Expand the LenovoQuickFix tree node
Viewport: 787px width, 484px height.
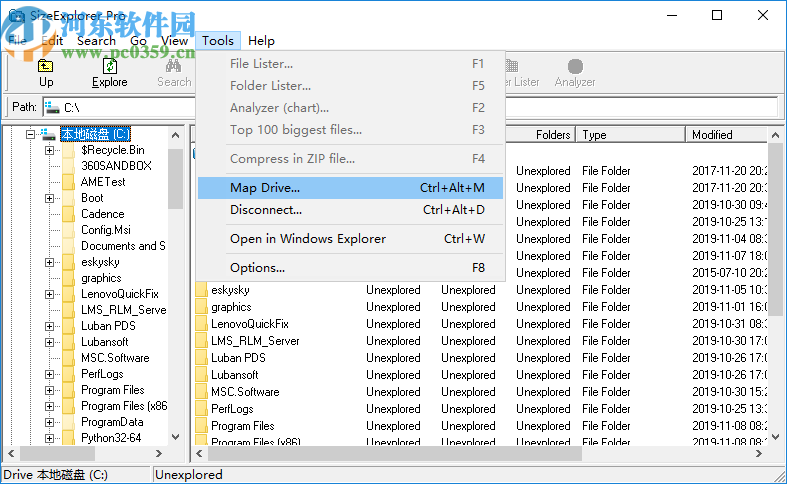point(49,294)
